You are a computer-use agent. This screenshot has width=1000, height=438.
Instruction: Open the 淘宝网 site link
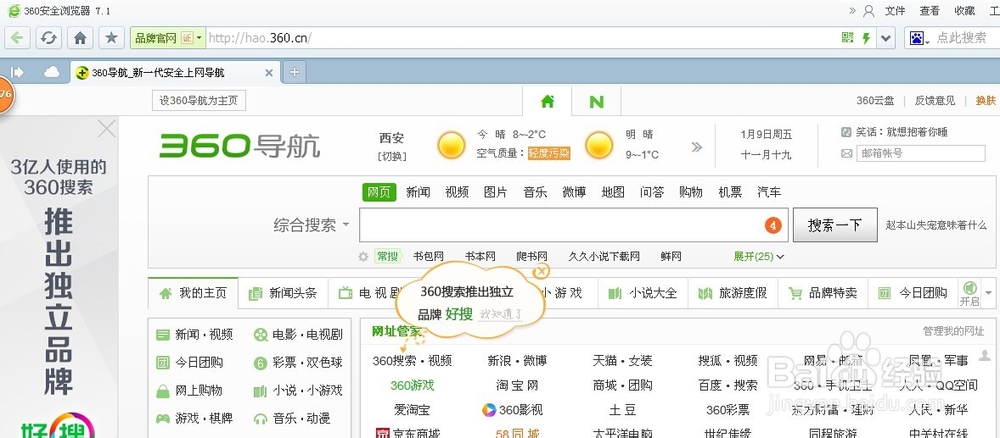pos(517,385)
